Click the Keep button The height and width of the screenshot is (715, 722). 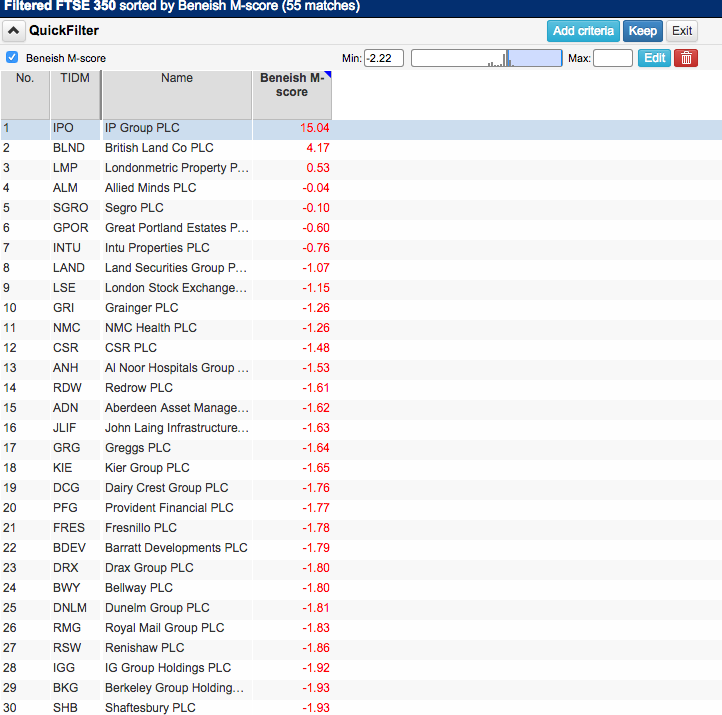click(642, 31)
